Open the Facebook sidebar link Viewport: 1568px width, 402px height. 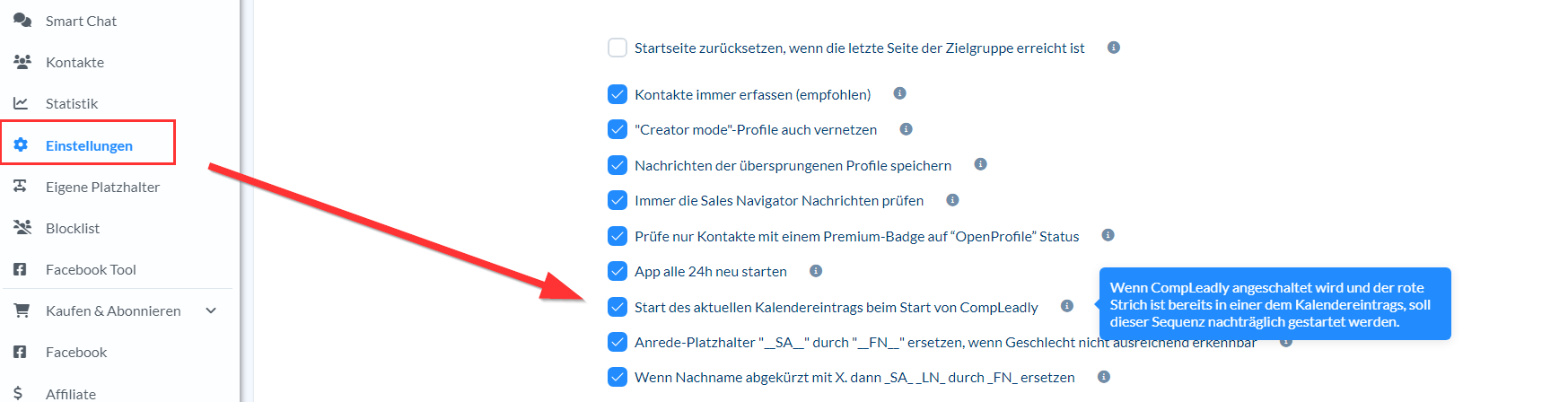[76, 352]
